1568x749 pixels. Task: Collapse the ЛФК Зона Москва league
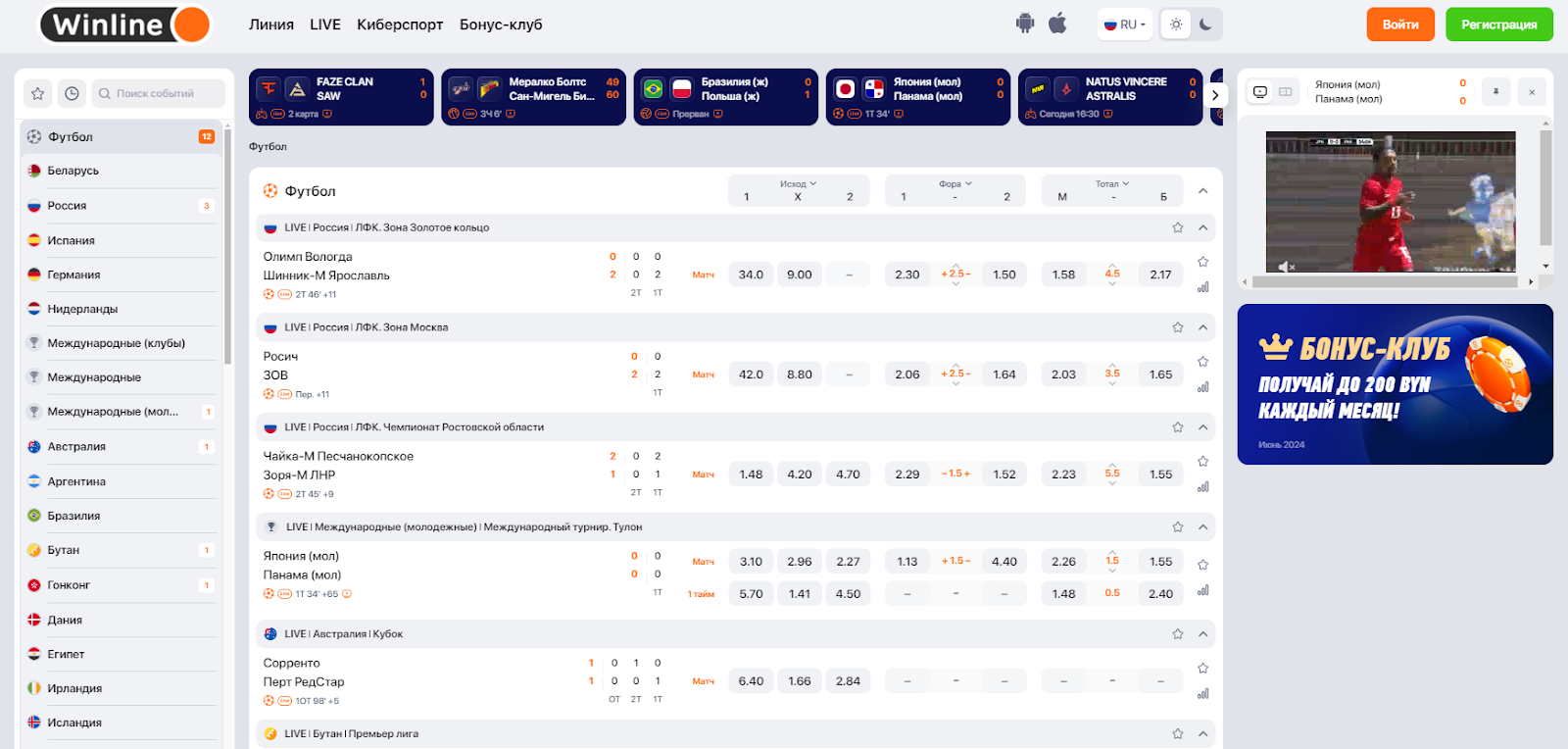(1202, 327)
